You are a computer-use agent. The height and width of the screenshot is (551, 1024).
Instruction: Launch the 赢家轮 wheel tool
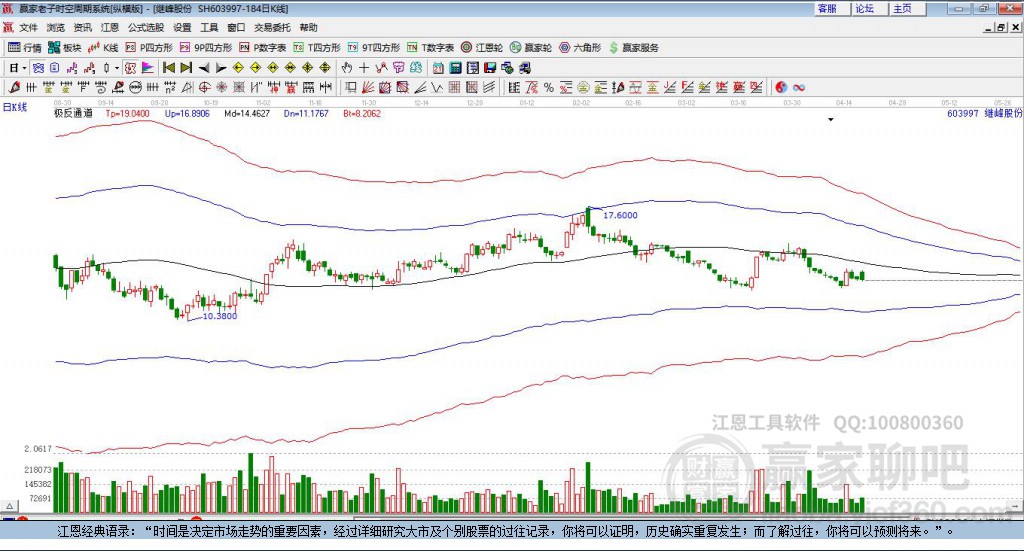tap(531, 48)
